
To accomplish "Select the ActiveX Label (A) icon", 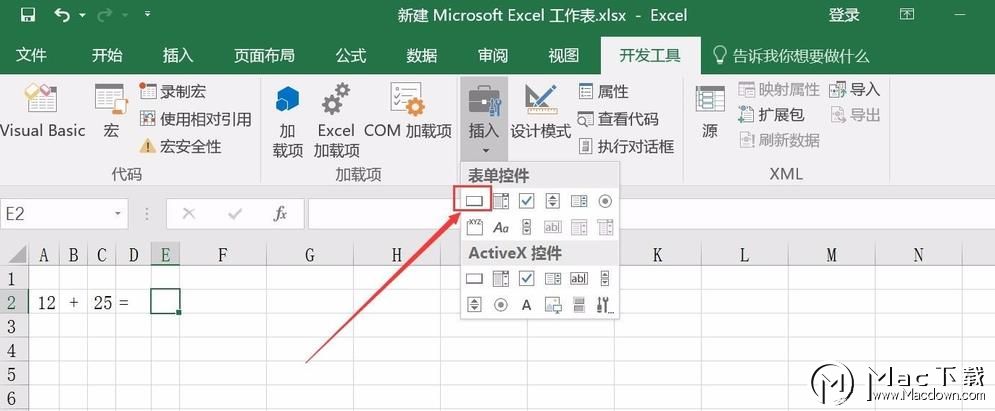I will tap(526, 305).
